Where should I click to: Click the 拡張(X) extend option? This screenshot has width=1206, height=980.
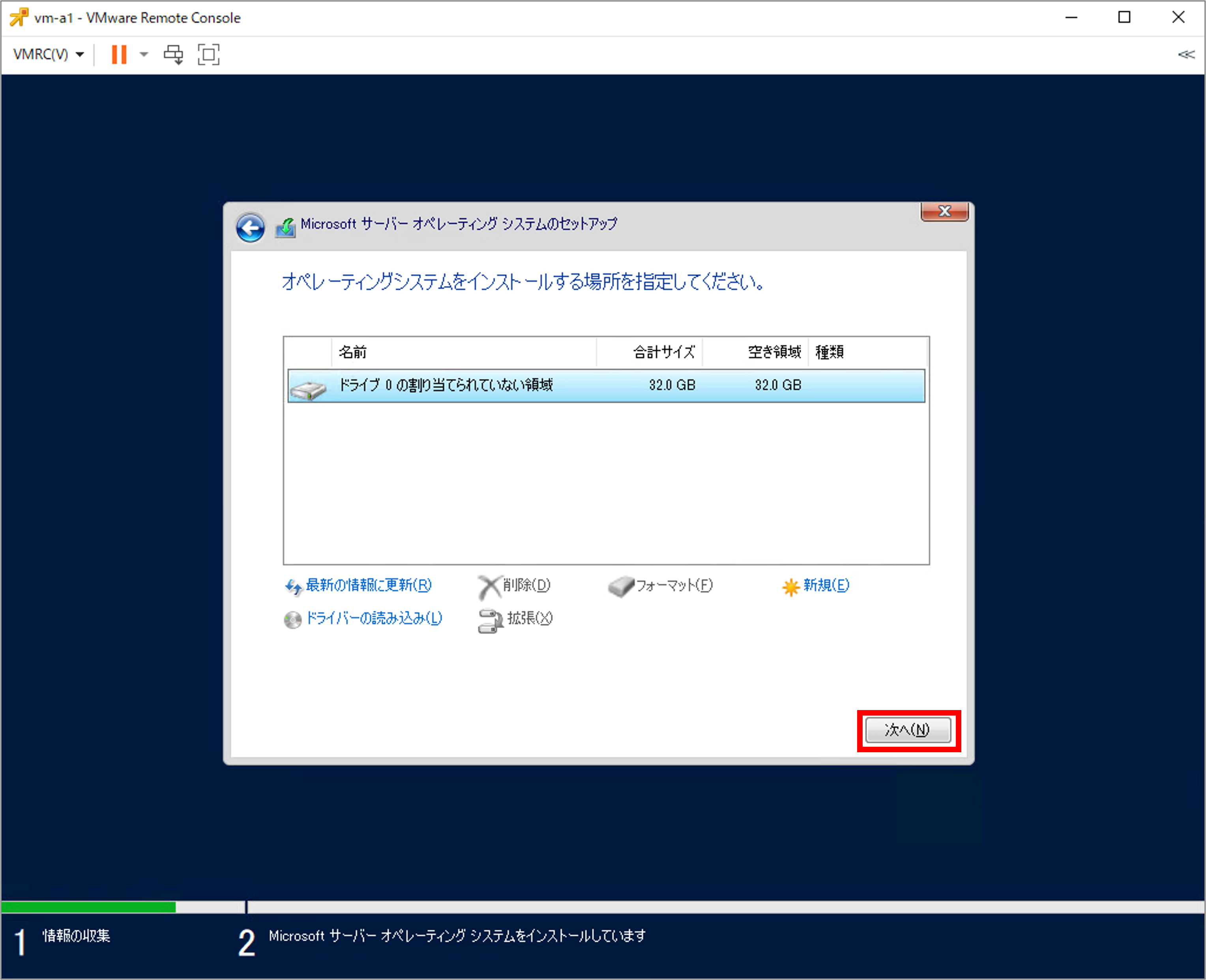529,619
